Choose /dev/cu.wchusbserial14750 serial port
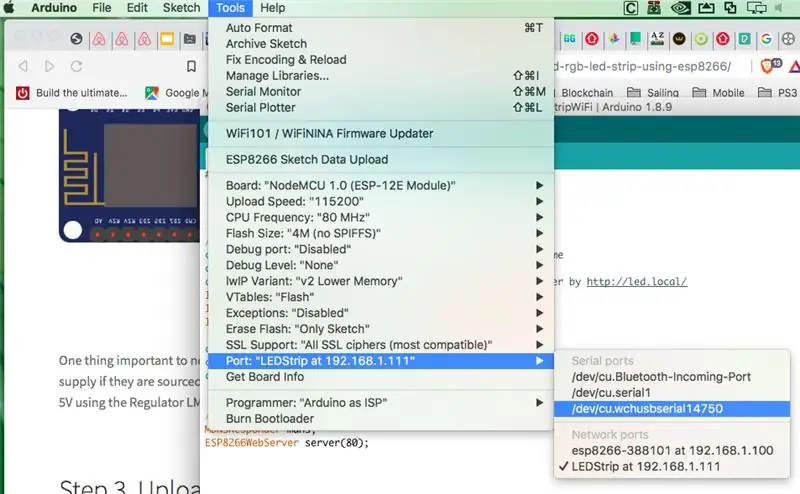This screenshot has width=800, height=494. [x=671, y=409]
